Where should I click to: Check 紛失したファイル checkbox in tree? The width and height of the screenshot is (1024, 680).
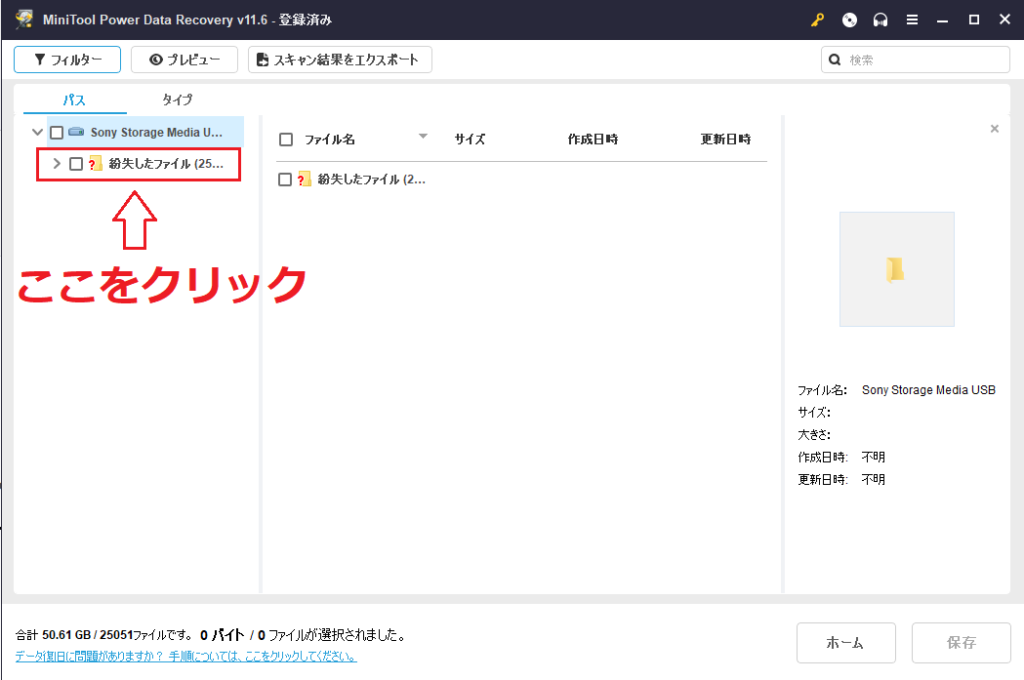pos(76,164)
